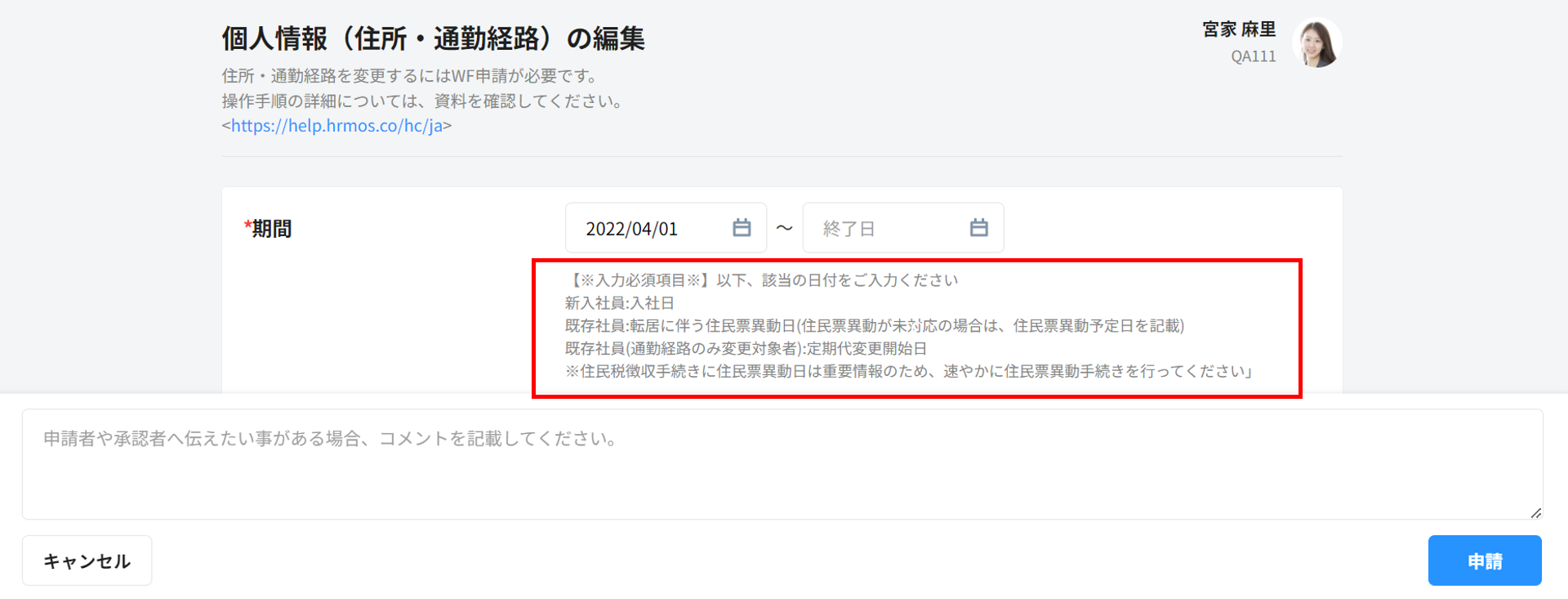
Task: Submit the form with the 申請 button
Action: pyautogui.click(x=1484, y=561)
